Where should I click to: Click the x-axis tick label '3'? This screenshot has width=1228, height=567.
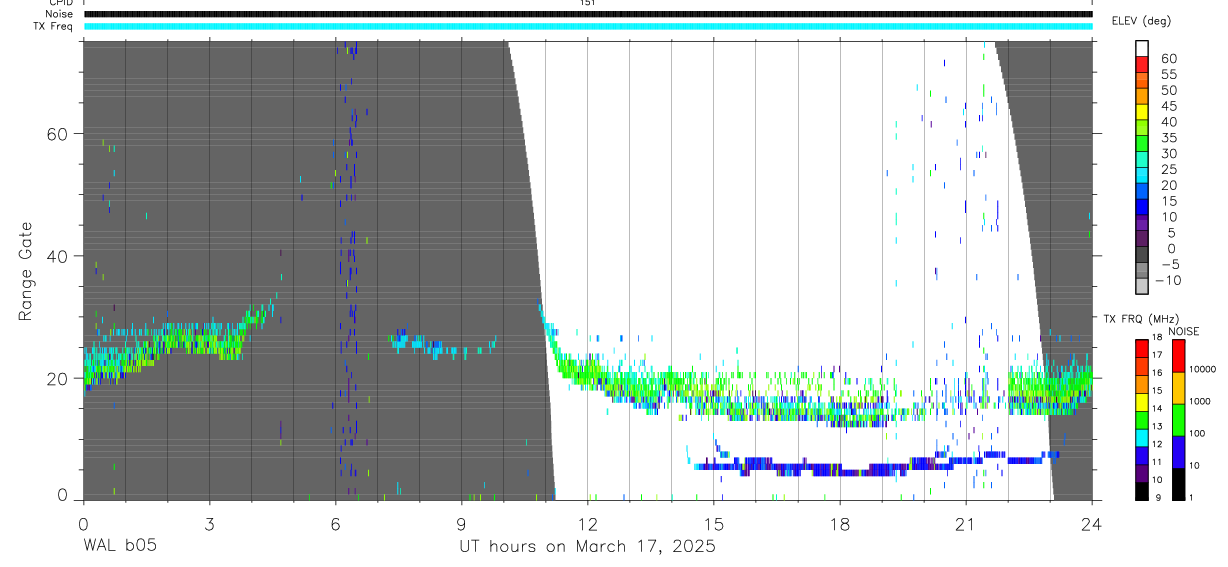209,523
